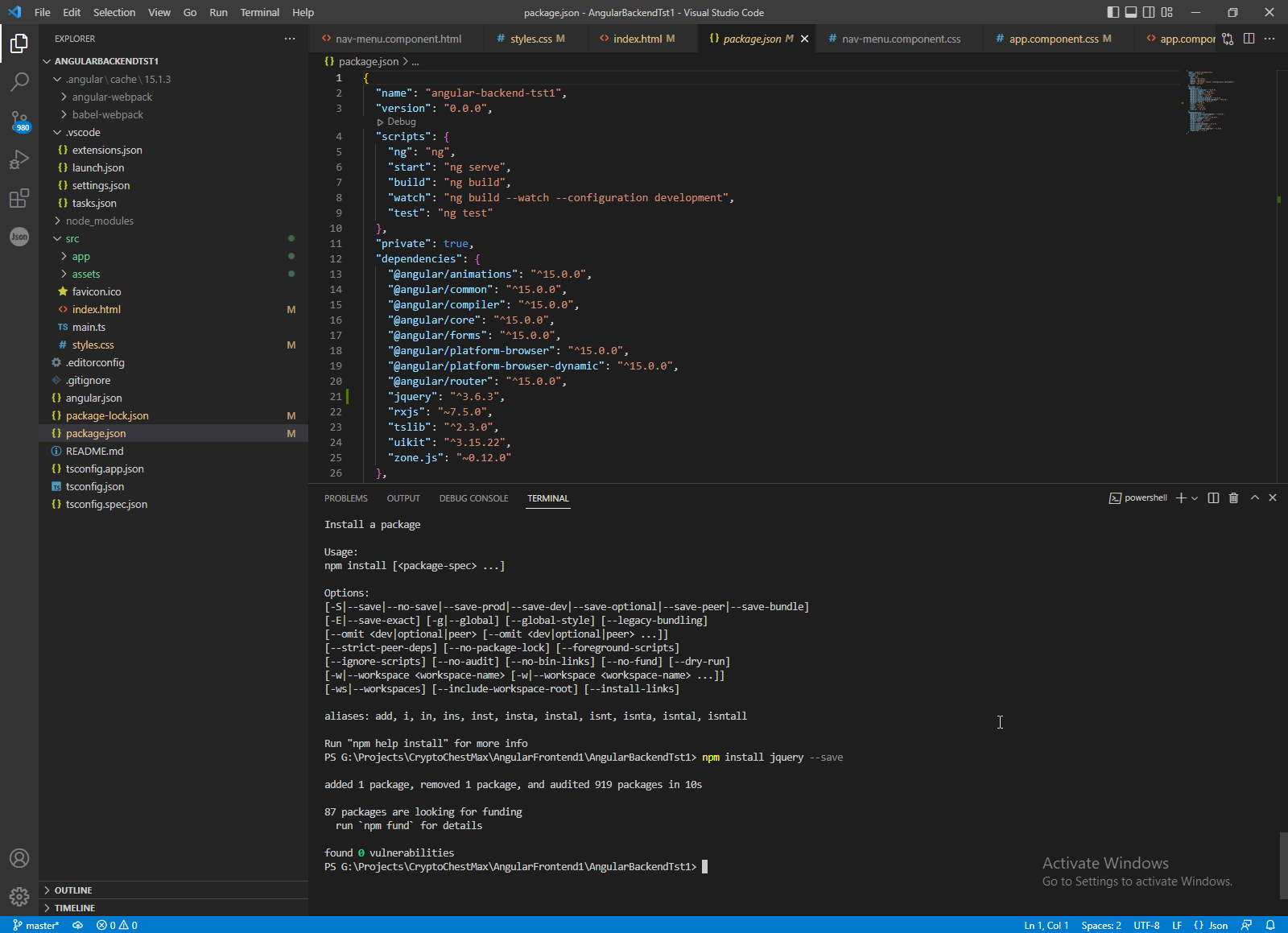Expand the node_modules folder
Viewport: 1288px width, 933px height.
(x=100, y=221)
